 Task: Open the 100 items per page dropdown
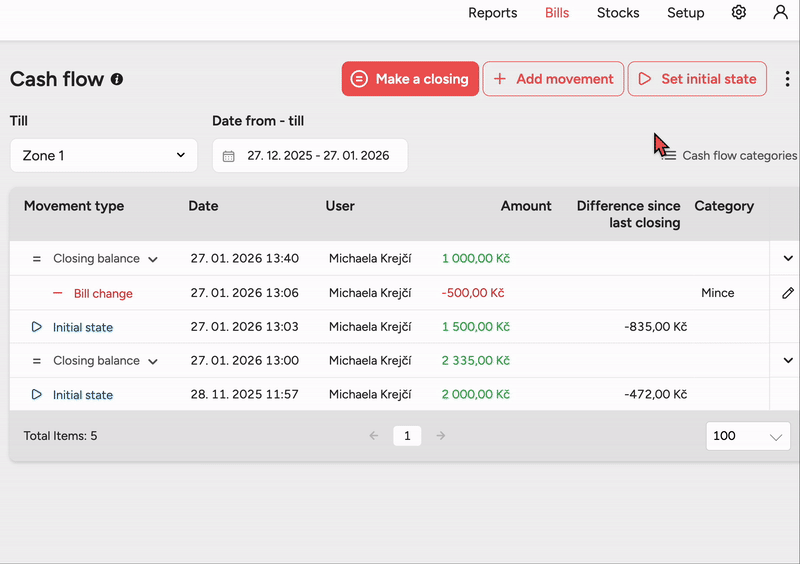click(747, 436)
